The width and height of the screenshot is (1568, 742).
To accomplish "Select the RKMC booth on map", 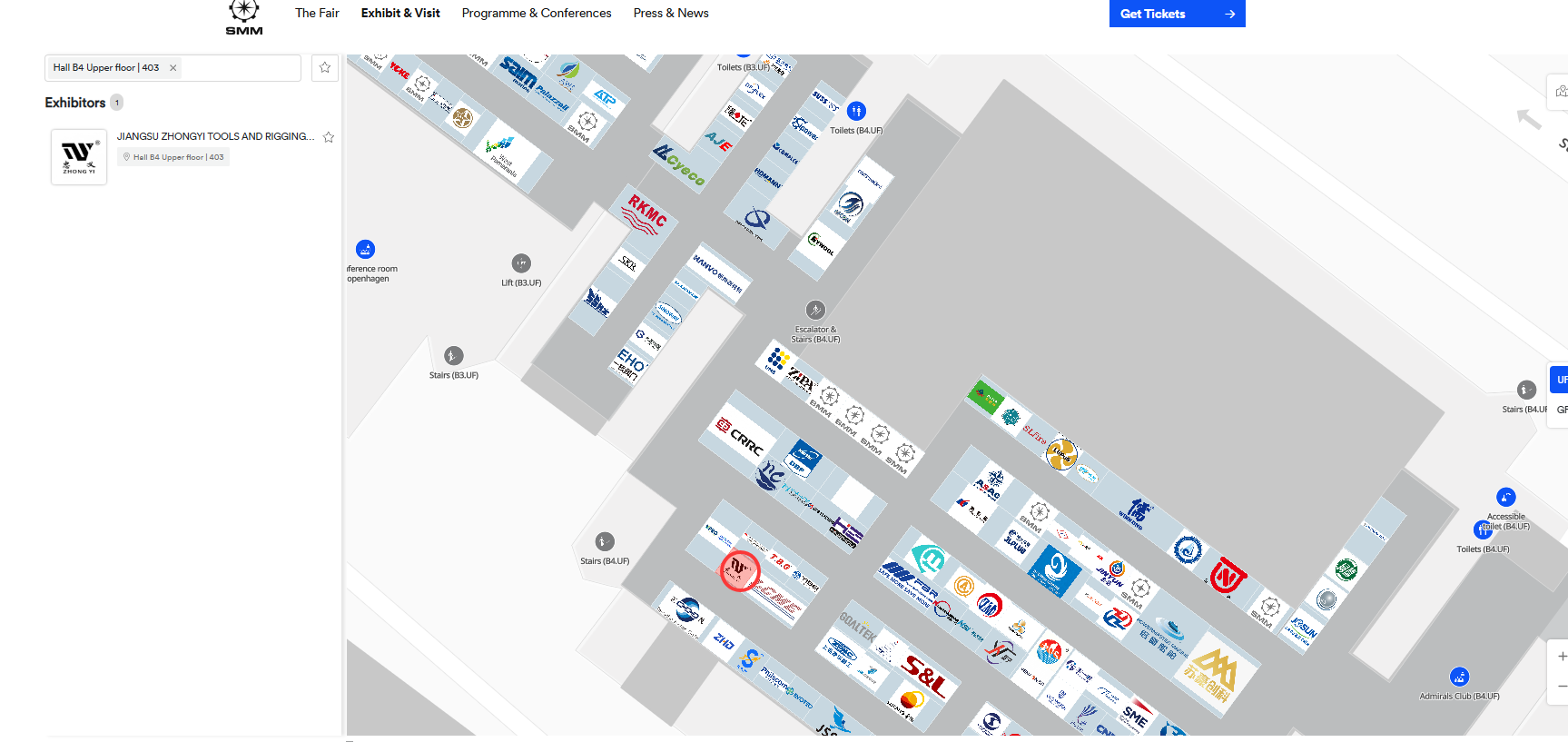I will click(x=646, y=215).
